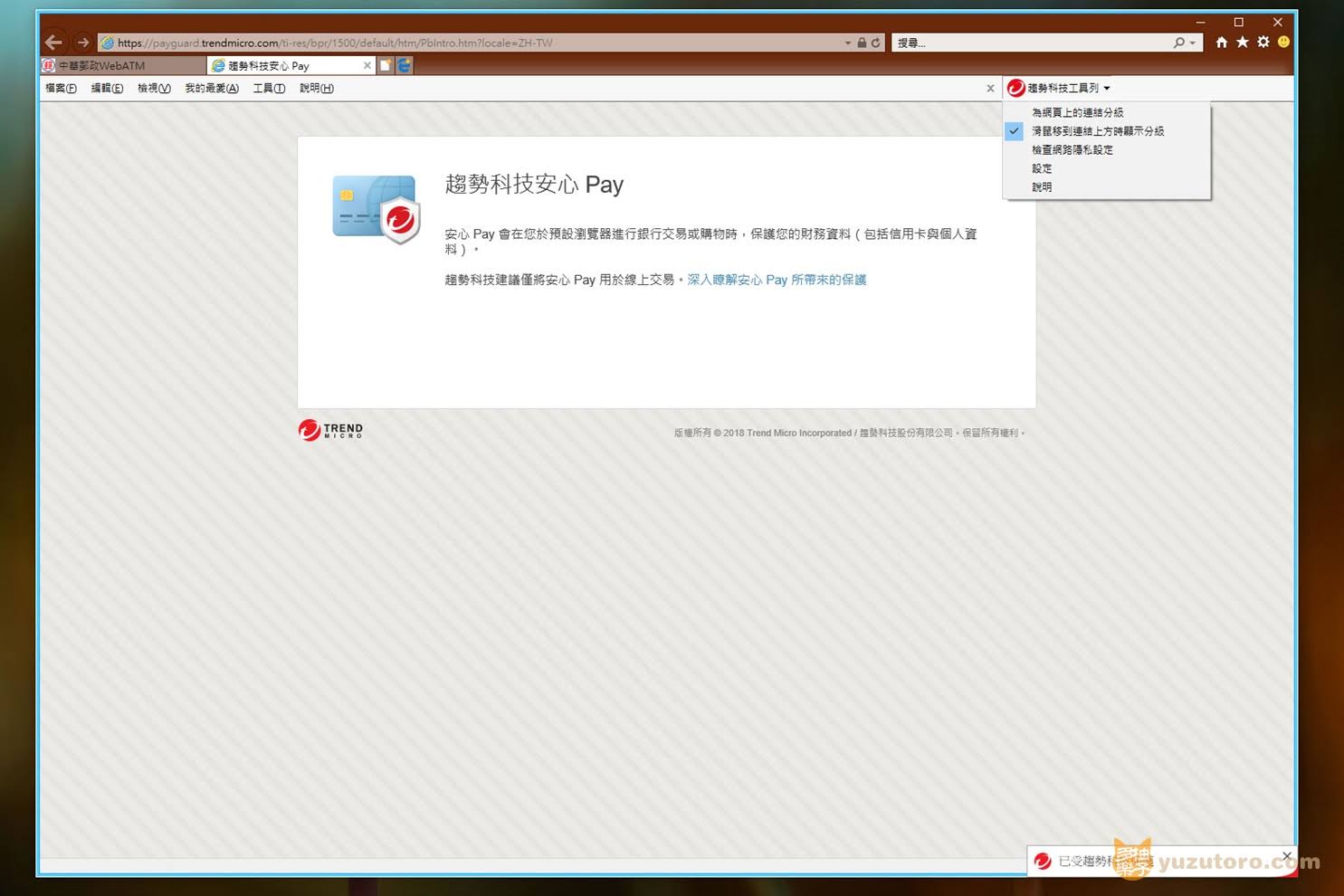The width and height of the screenshot is (1344, 896).
Task: Switch to the 中華郵政WebATM tab
Action: pyautogui.click(x=123, y=65)
